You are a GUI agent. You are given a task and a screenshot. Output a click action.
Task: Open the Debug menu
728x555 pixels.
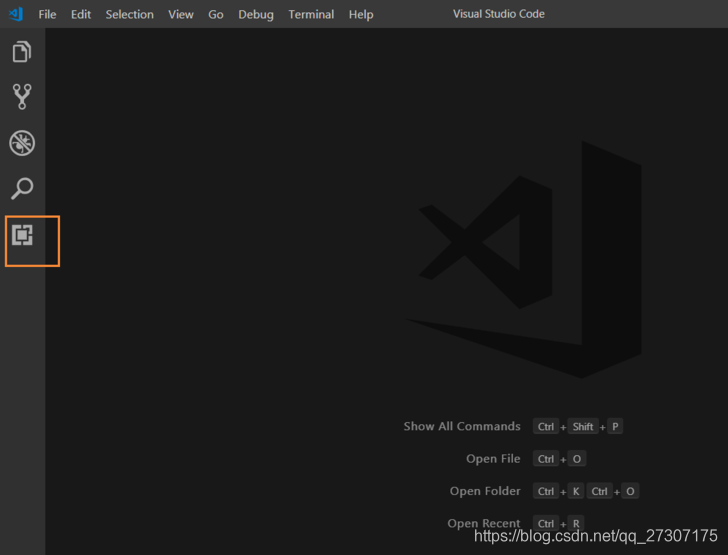click(x=256, y=14)
